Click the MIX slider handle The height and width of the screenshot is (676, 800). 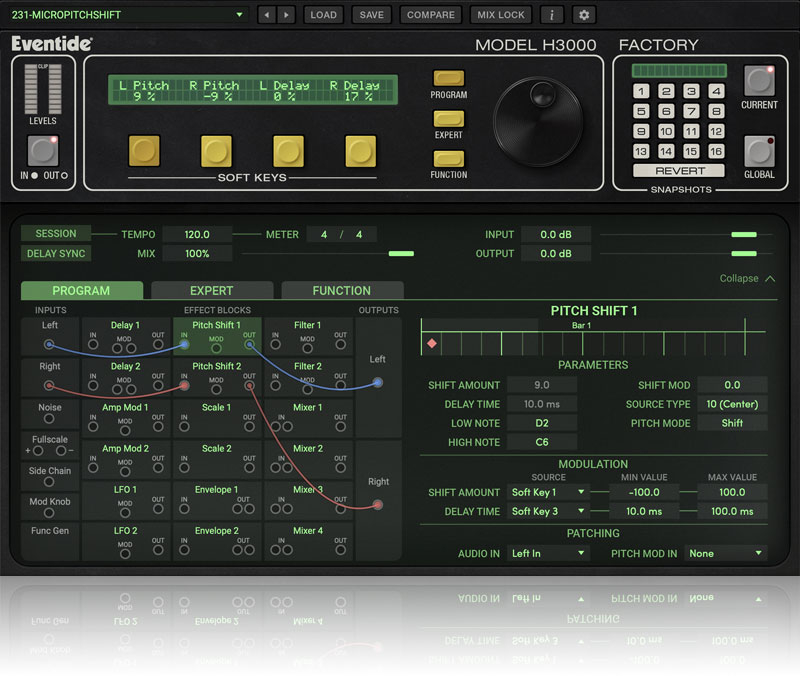pyautogui.click(x=400, y=254)
